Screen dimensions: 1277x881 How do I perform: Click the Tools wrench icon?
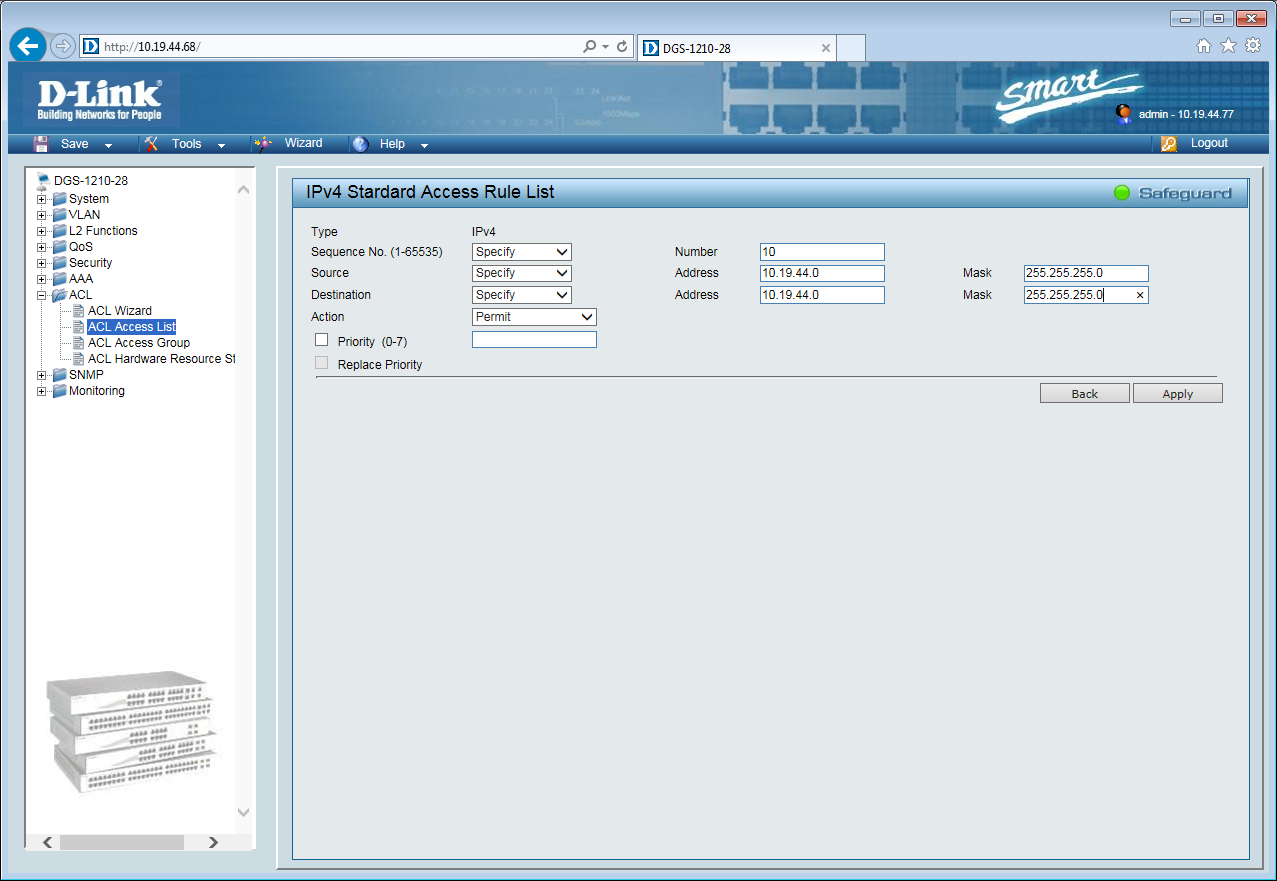coord(151,144)
